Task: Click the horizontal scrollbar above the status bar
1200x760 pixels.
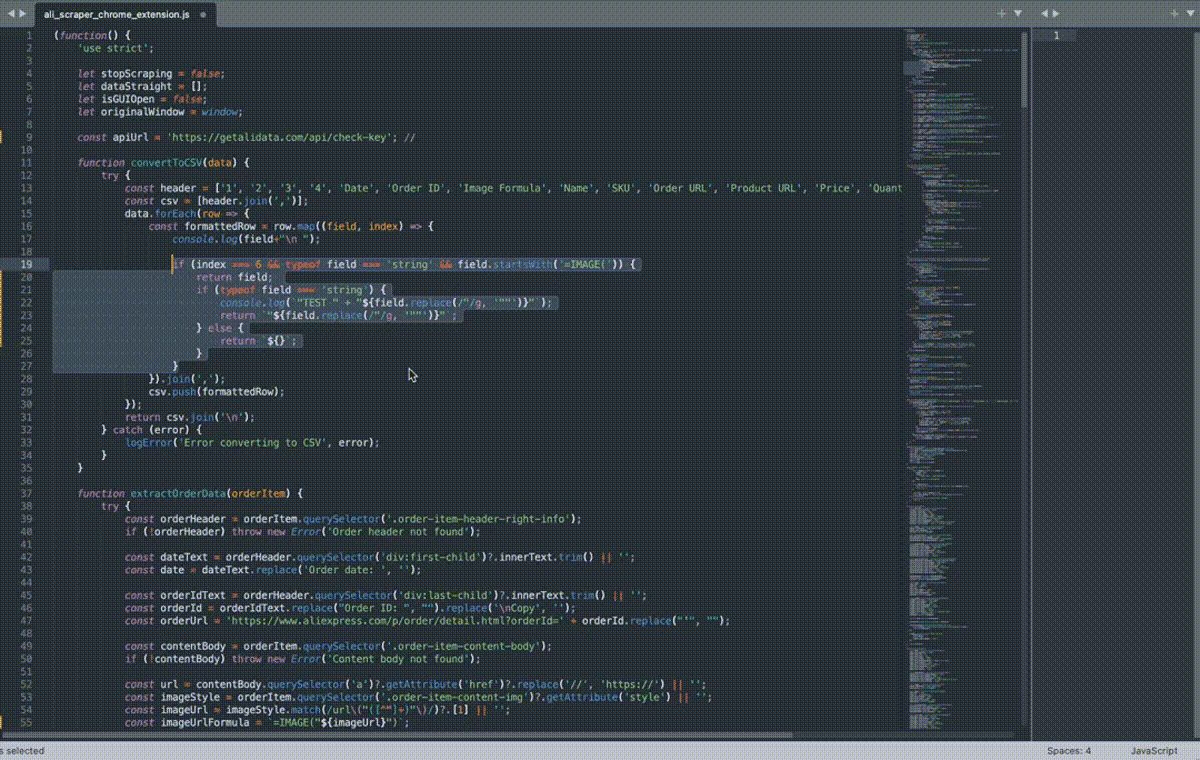Action: (x=400, y=735)
